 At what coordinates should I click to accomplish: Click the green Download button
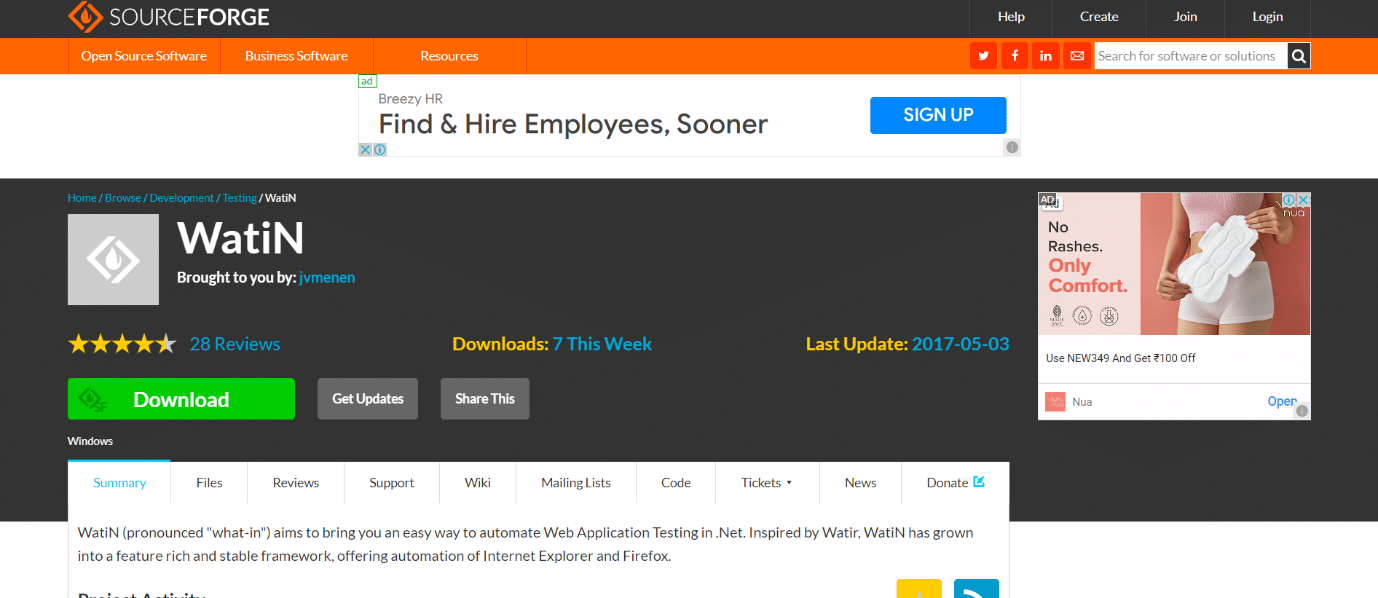tap(181, 399)
